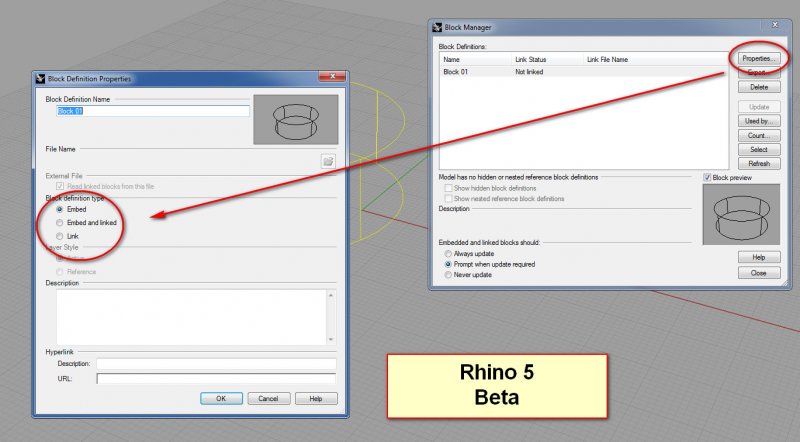The height and width of the screenshot is (442, 800).
Task: Select Prompt when update required
Action: click(x=448, y=264)
